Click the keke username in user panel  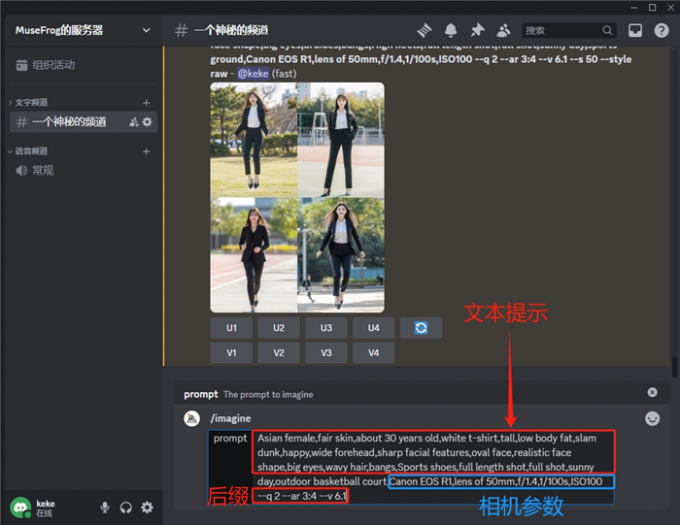tap(46, 503)
